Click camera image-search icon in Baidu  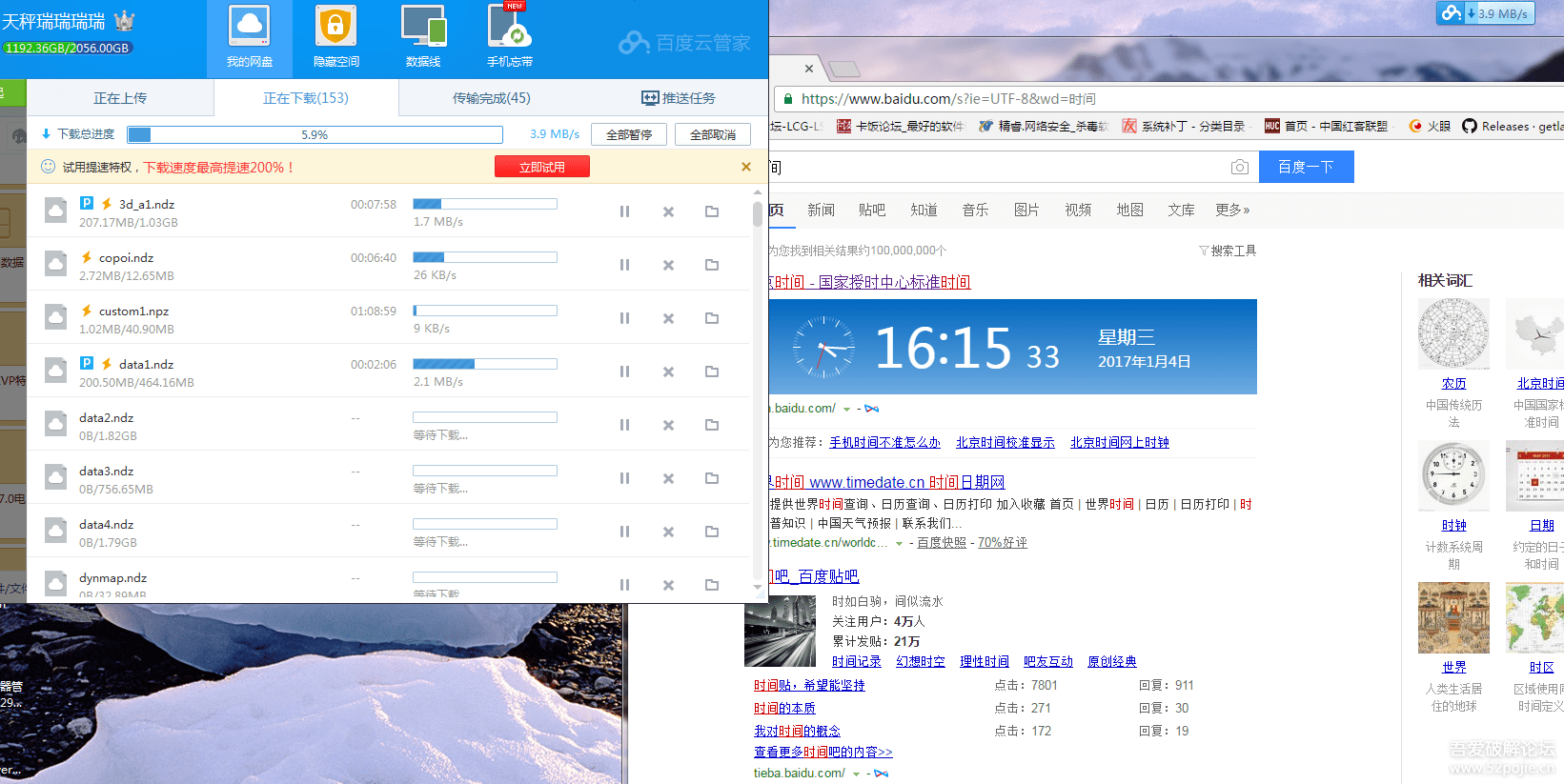[1239, 167]
